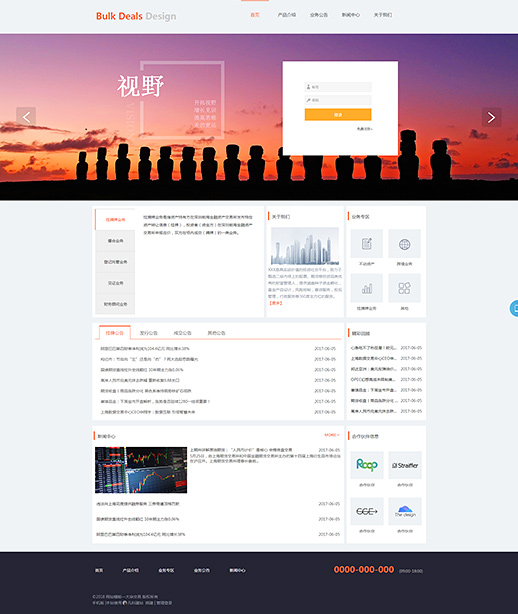
Task: Open the Roop partner logo
Action: pyautogui.click(x=367, y=465)
